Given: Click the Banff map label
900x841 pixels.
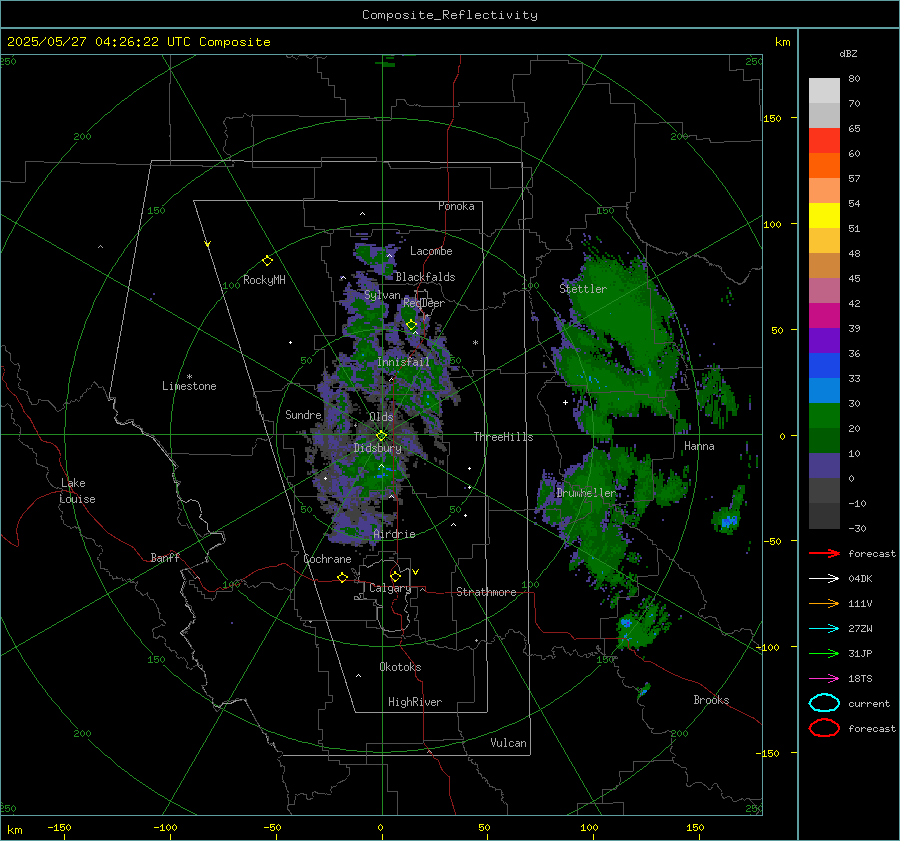Looking at the screenshot, I should [165, 558].
